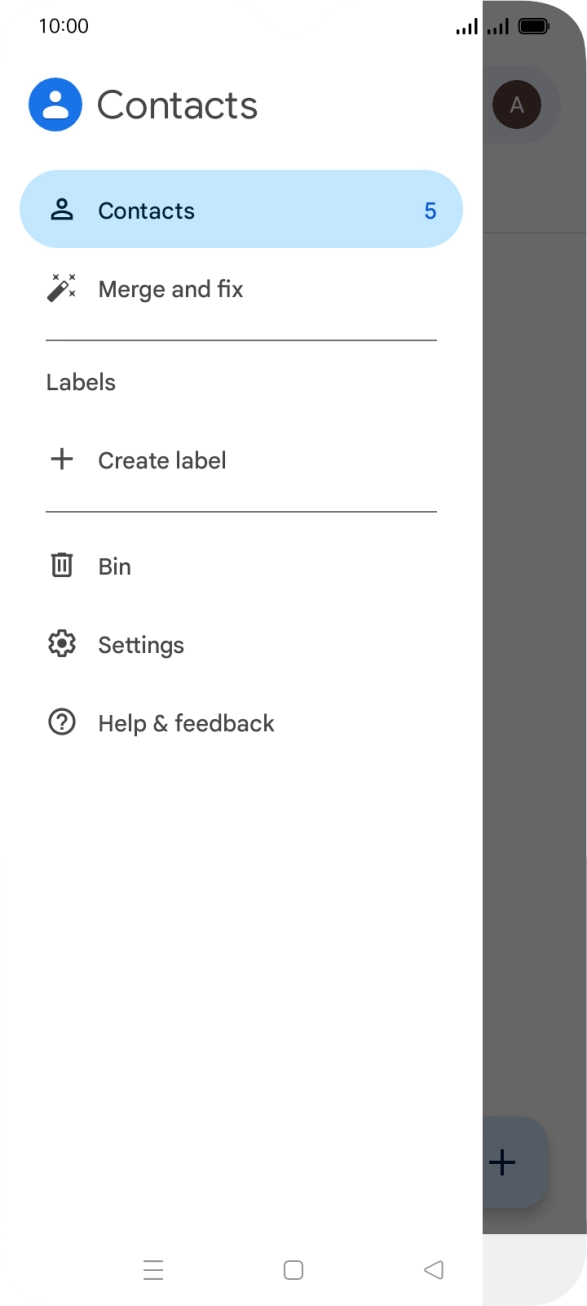Screen dimensions: 587x1306
Task: Select the Contacts menu item
Action: coord(241,210)
